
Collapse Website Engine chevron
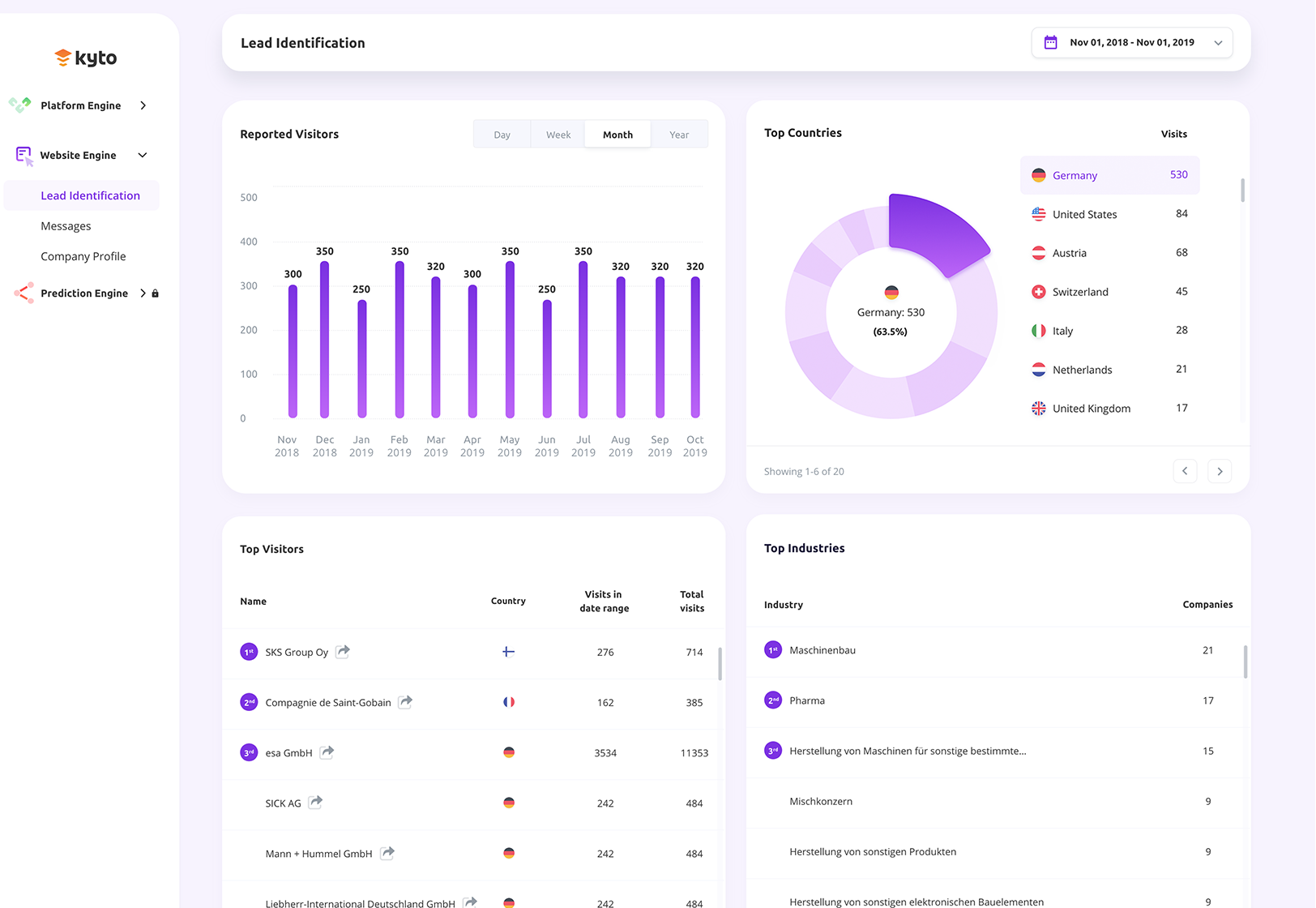click(143, 155)
